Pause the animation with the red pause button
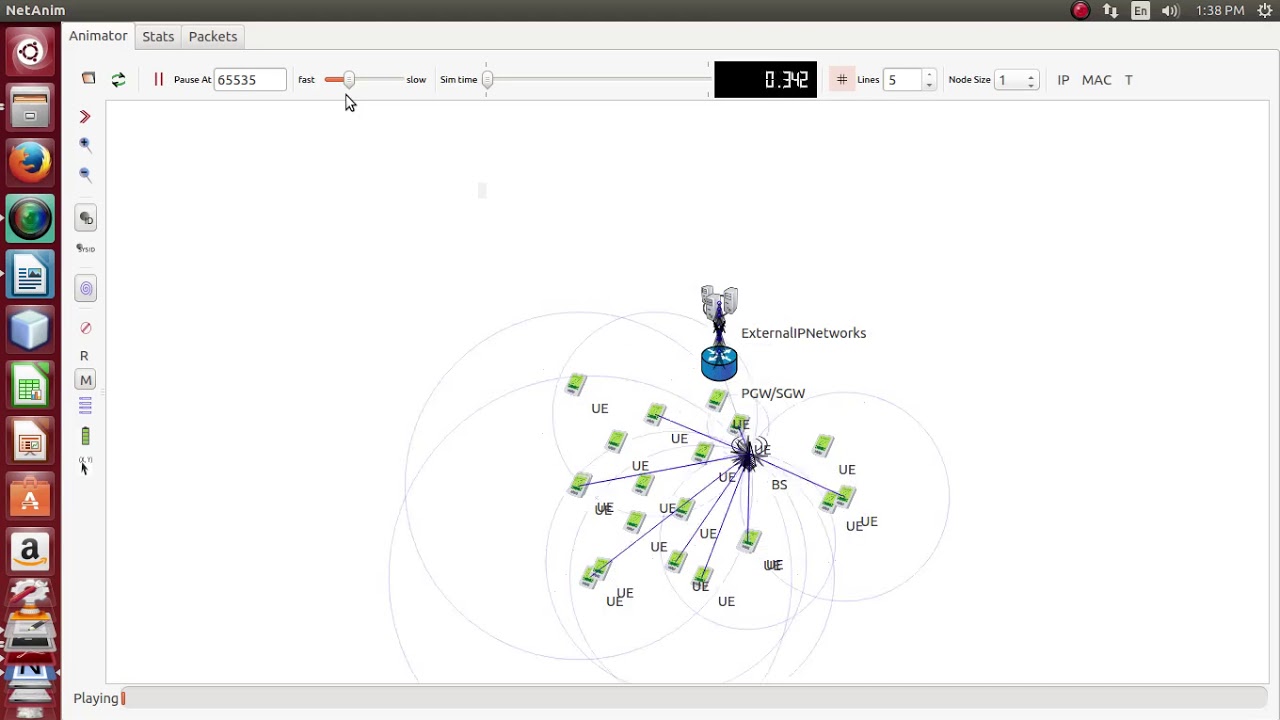 pyautogui.click(x=158, y=79)
